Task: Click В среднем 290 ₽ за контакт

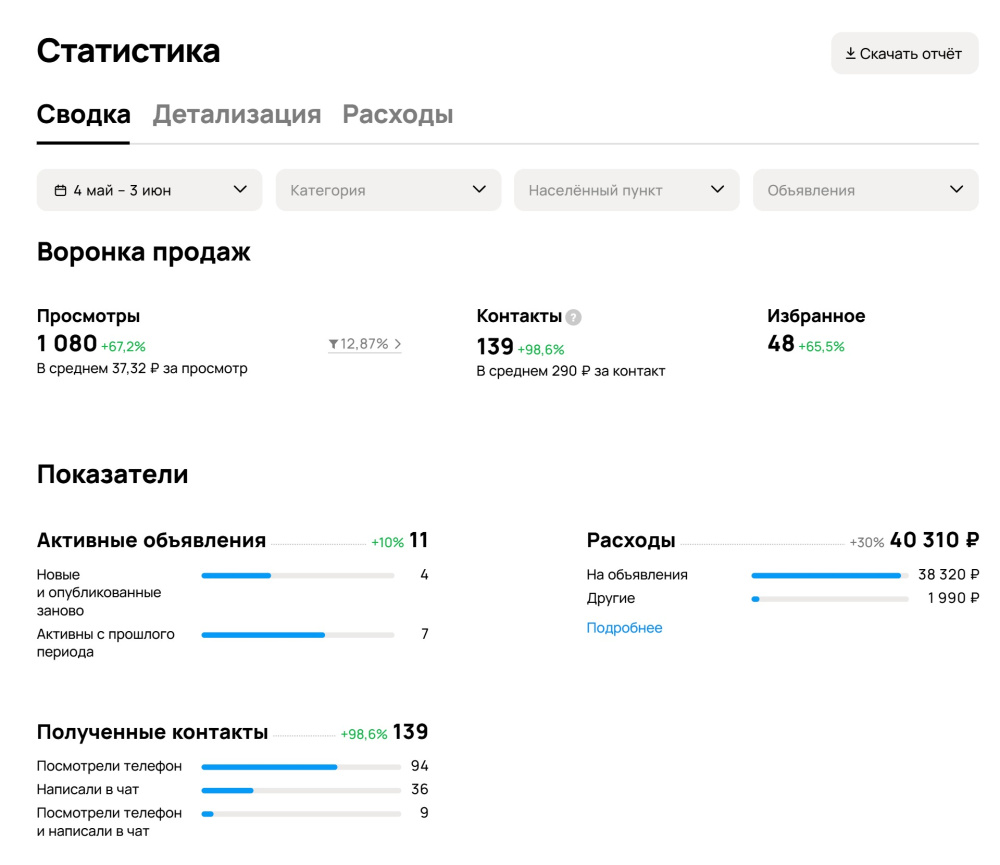Action: tap(571, 371)
